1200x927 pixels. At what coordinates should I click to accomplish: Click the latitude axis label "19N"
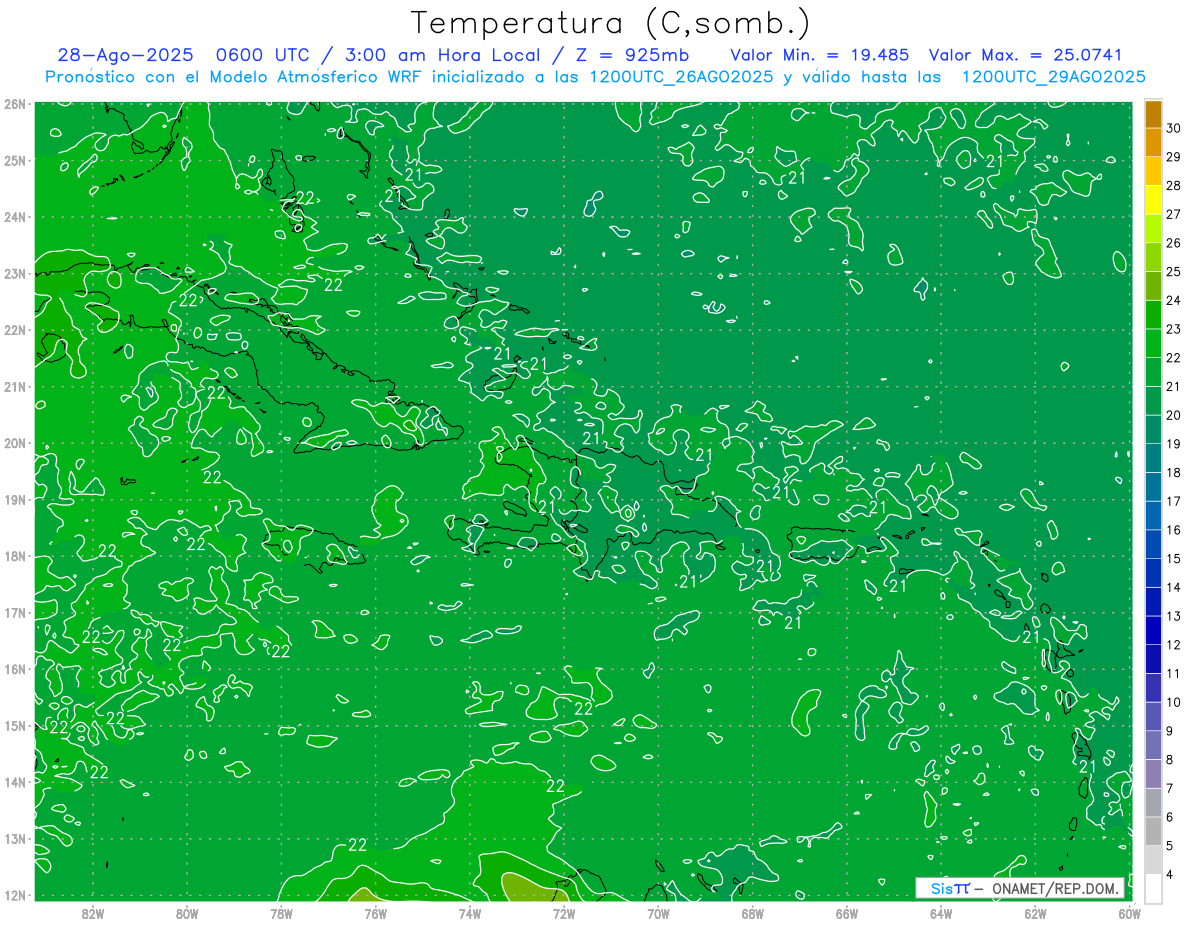pyautogui.click(x=14, y=499)
